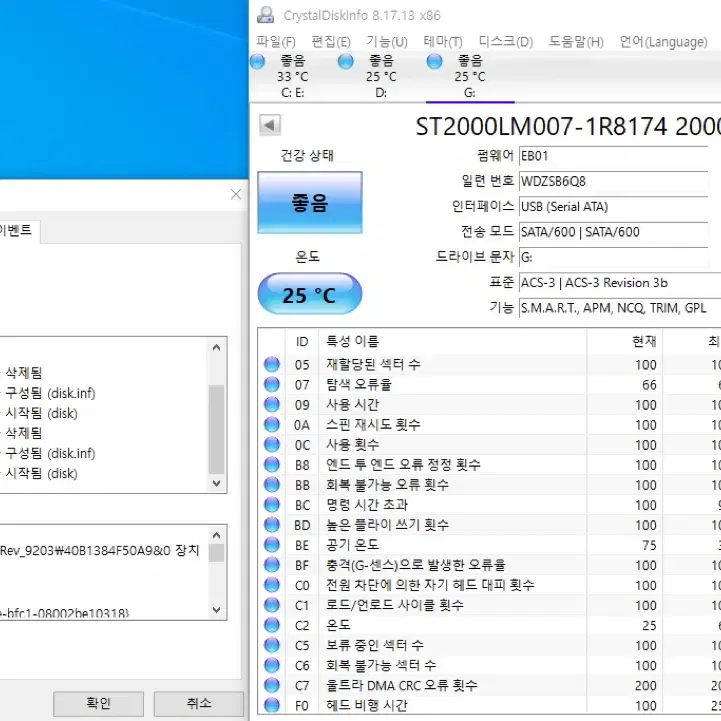The height and width of the screenshot is (721, 721).
Task: Open the 파일(F) menu
Action: (x=276, y=42)
